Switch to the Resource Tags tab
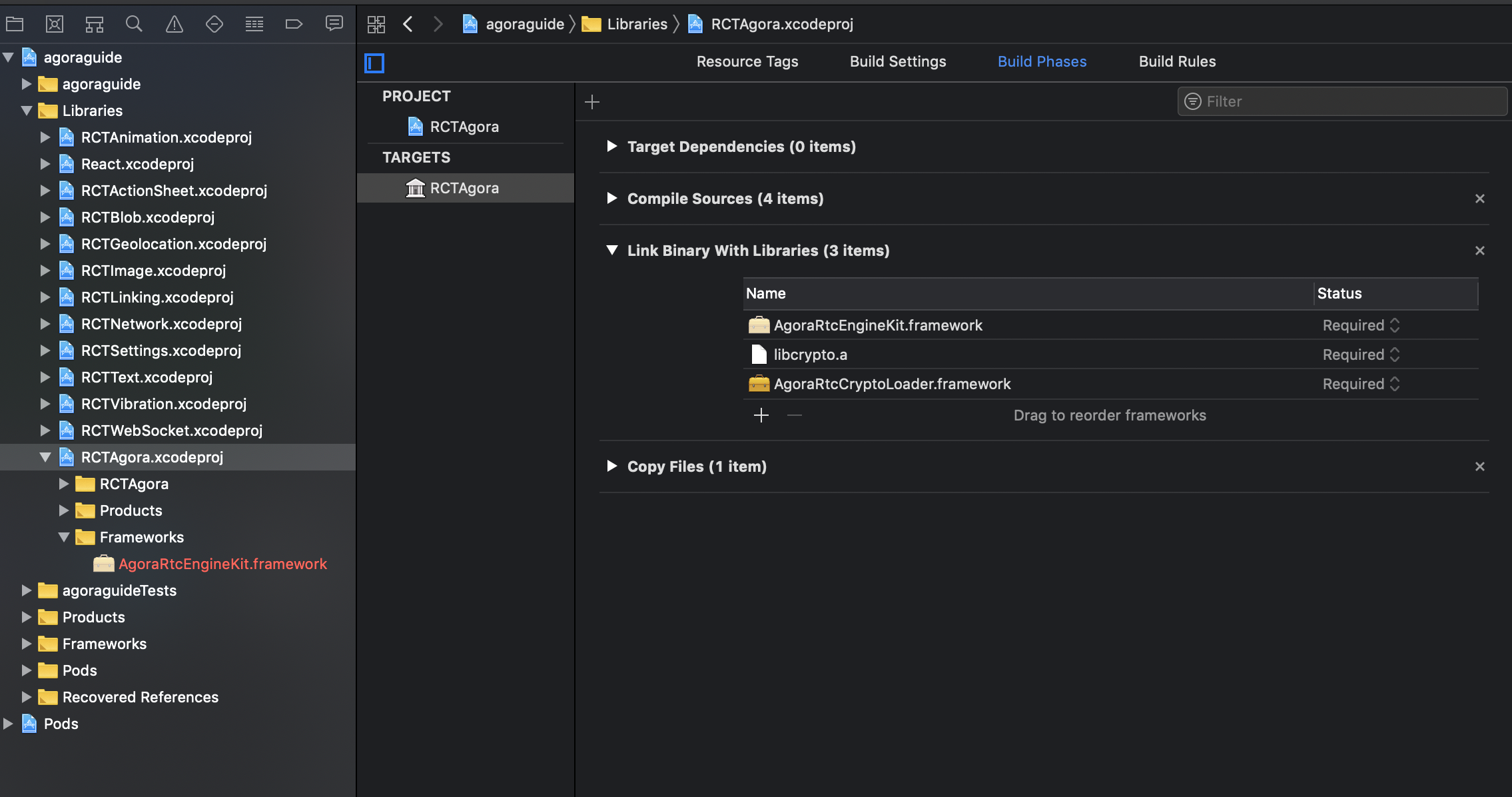 [747, 61]
